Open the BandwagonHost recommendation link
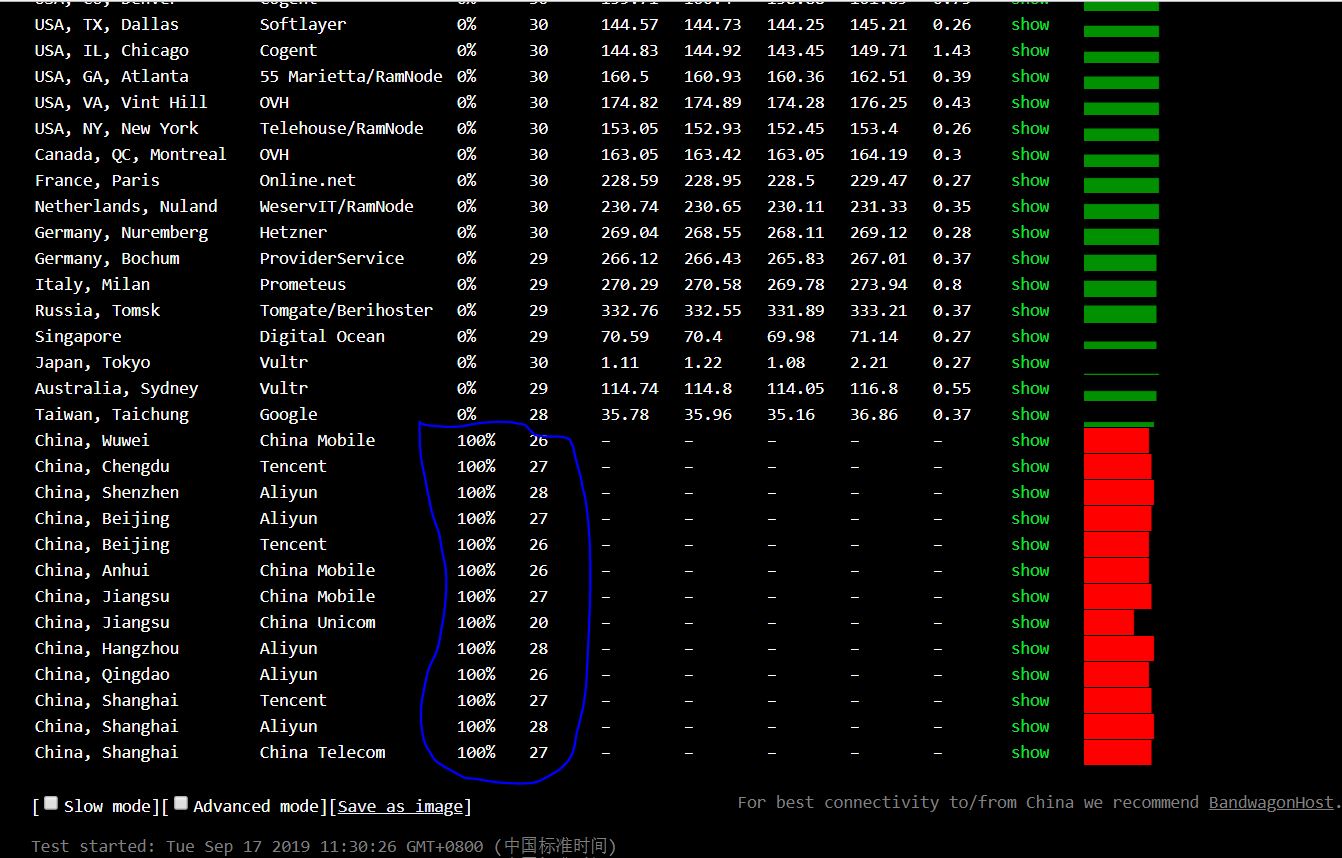The image size is (1342, 858). coord(1271,802)
